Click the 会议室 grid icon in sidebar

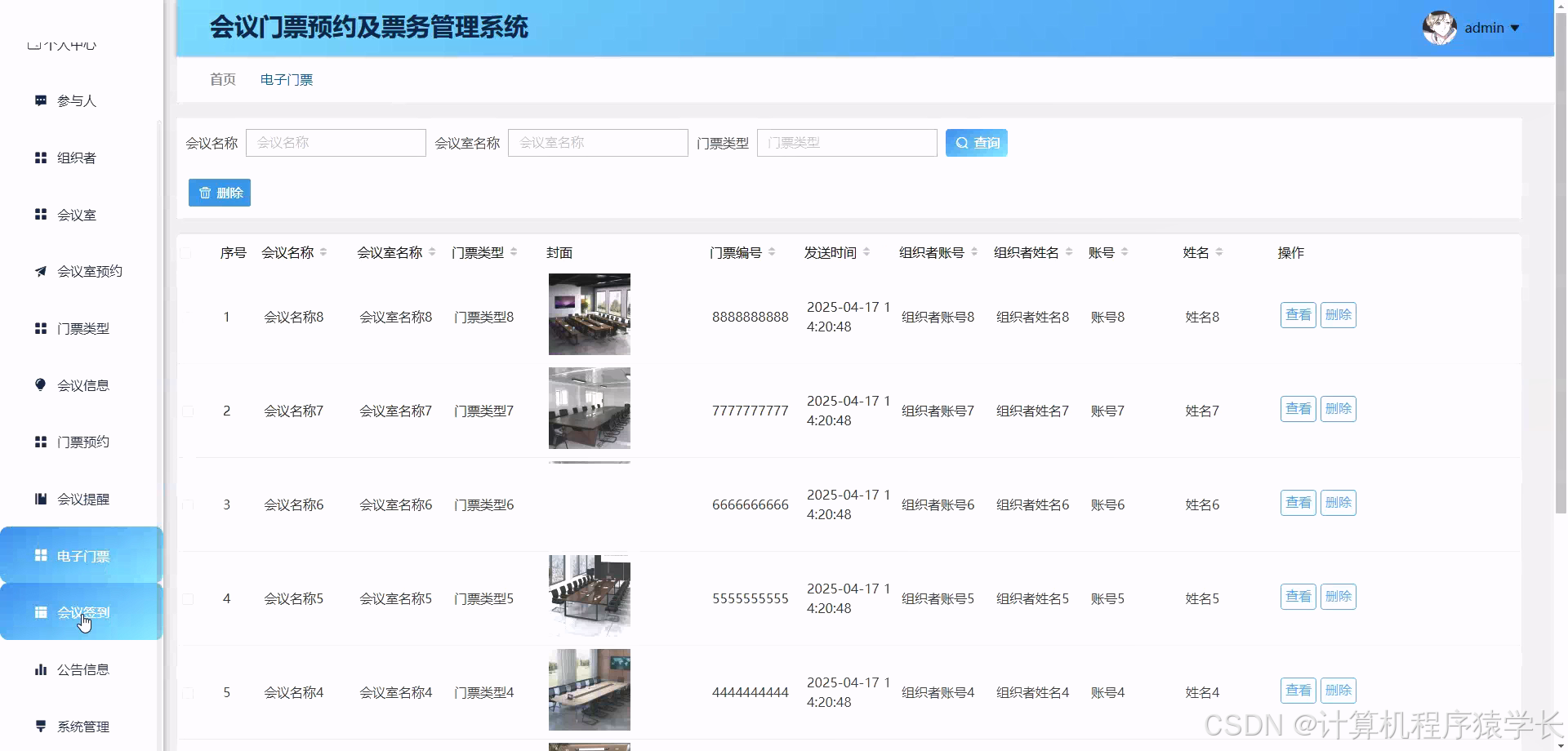(41, 214)
